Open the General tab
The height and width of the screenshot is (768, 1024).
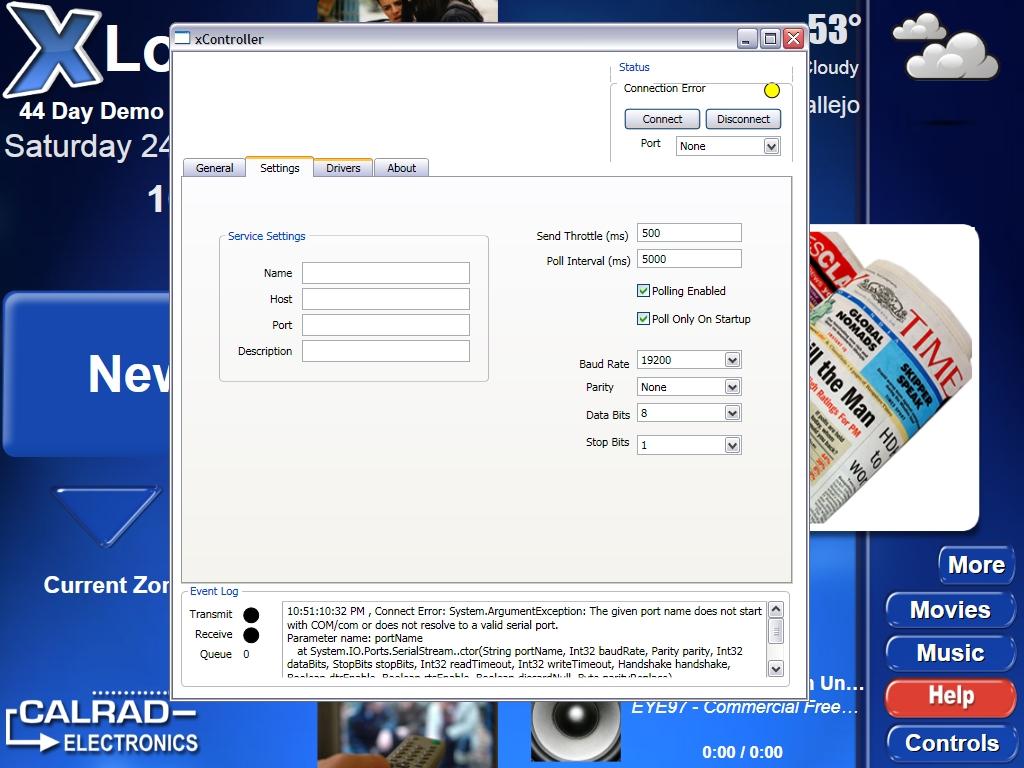[214, 168]
